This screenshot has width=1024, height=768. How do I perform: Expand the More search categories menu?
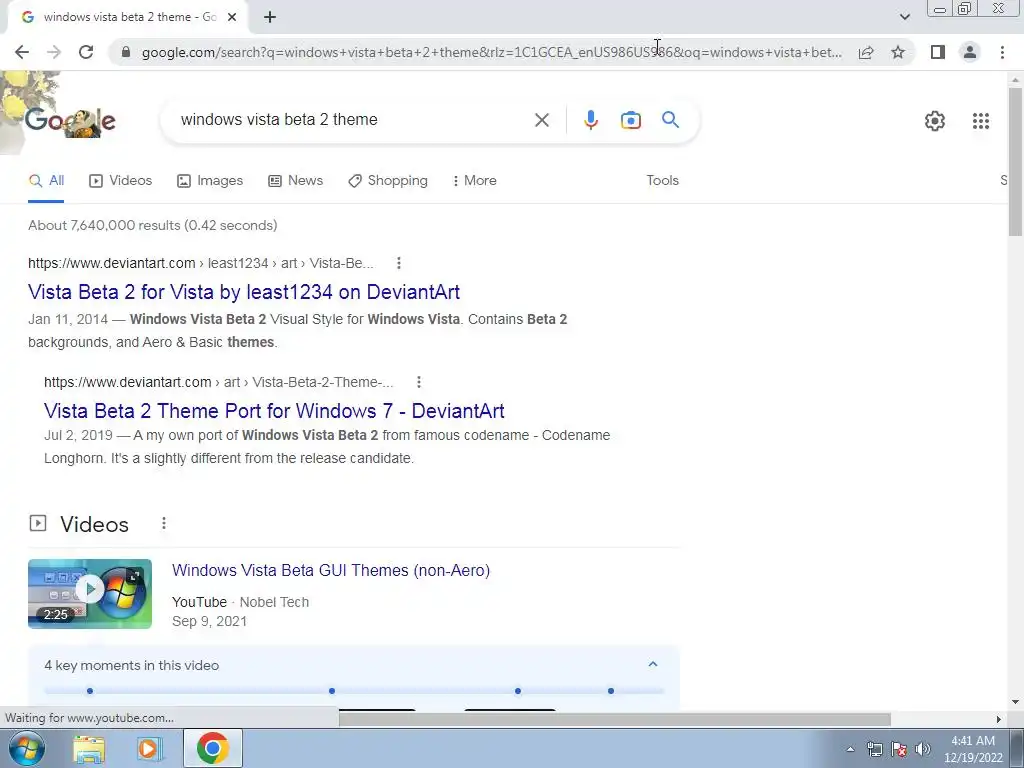tap(475, 181)
